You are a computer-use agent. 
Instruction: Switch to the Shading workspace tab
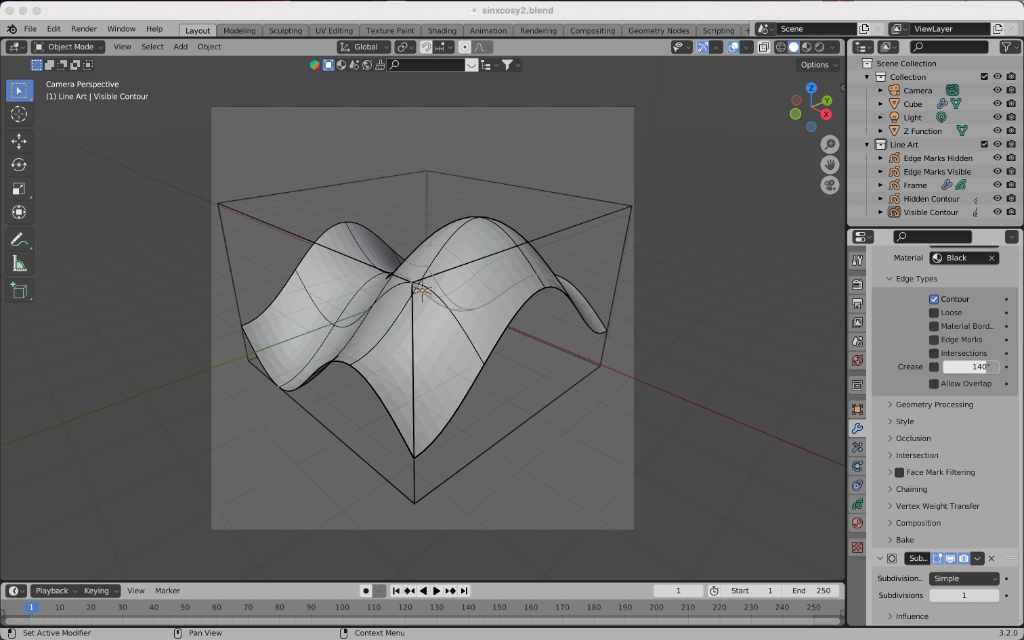441,31
